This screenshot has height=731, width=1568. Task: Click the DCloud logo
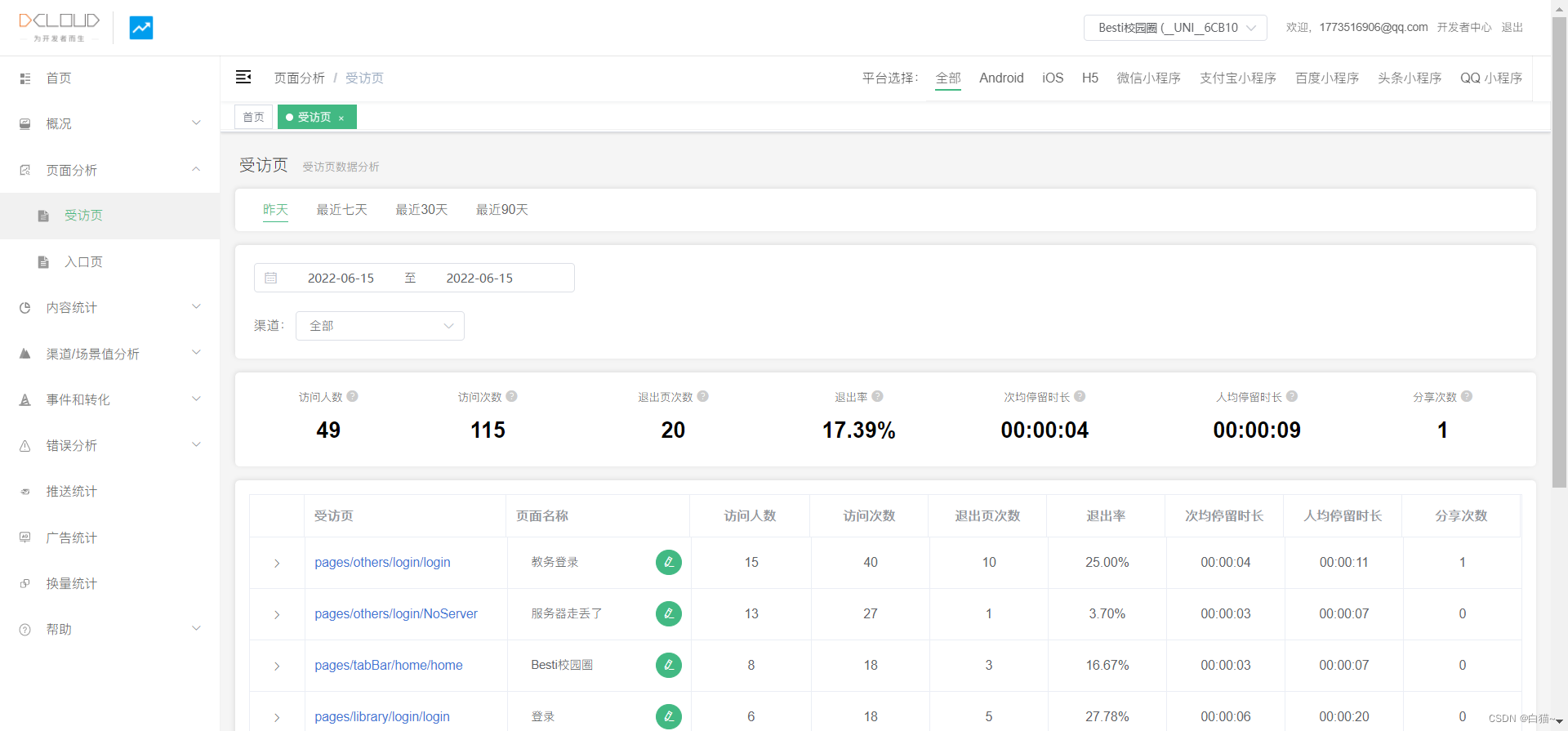point(60,27)
